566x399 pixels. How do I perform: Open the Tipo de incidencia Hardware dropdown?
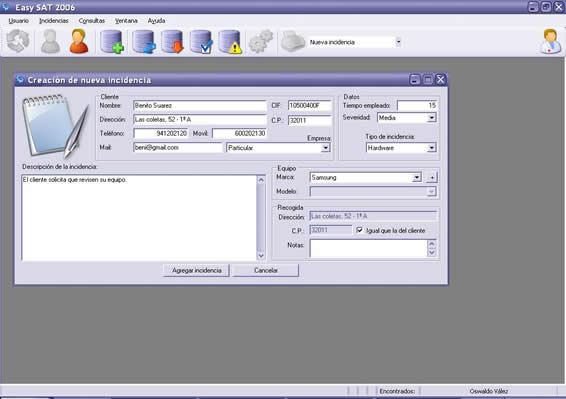coord(432,148)
